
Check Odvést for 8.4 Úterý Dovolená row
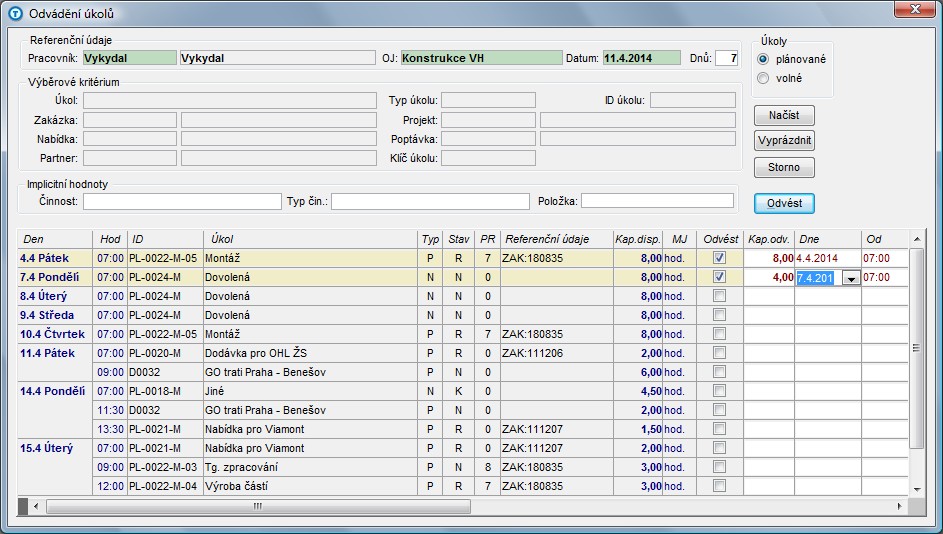(x=719, y=296)
